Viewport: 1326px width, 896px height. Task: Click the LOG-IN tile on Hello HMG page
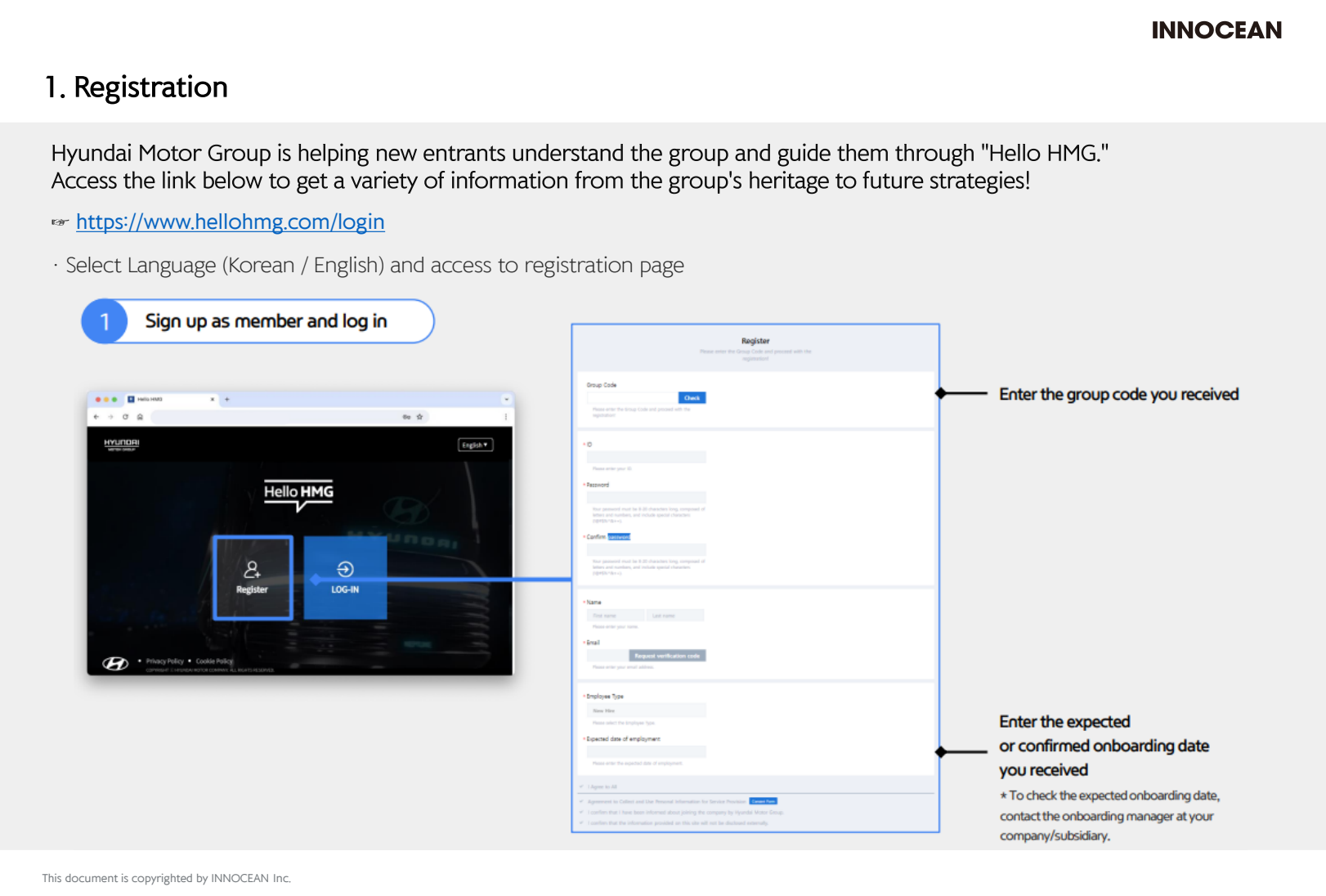click(345, 578)
